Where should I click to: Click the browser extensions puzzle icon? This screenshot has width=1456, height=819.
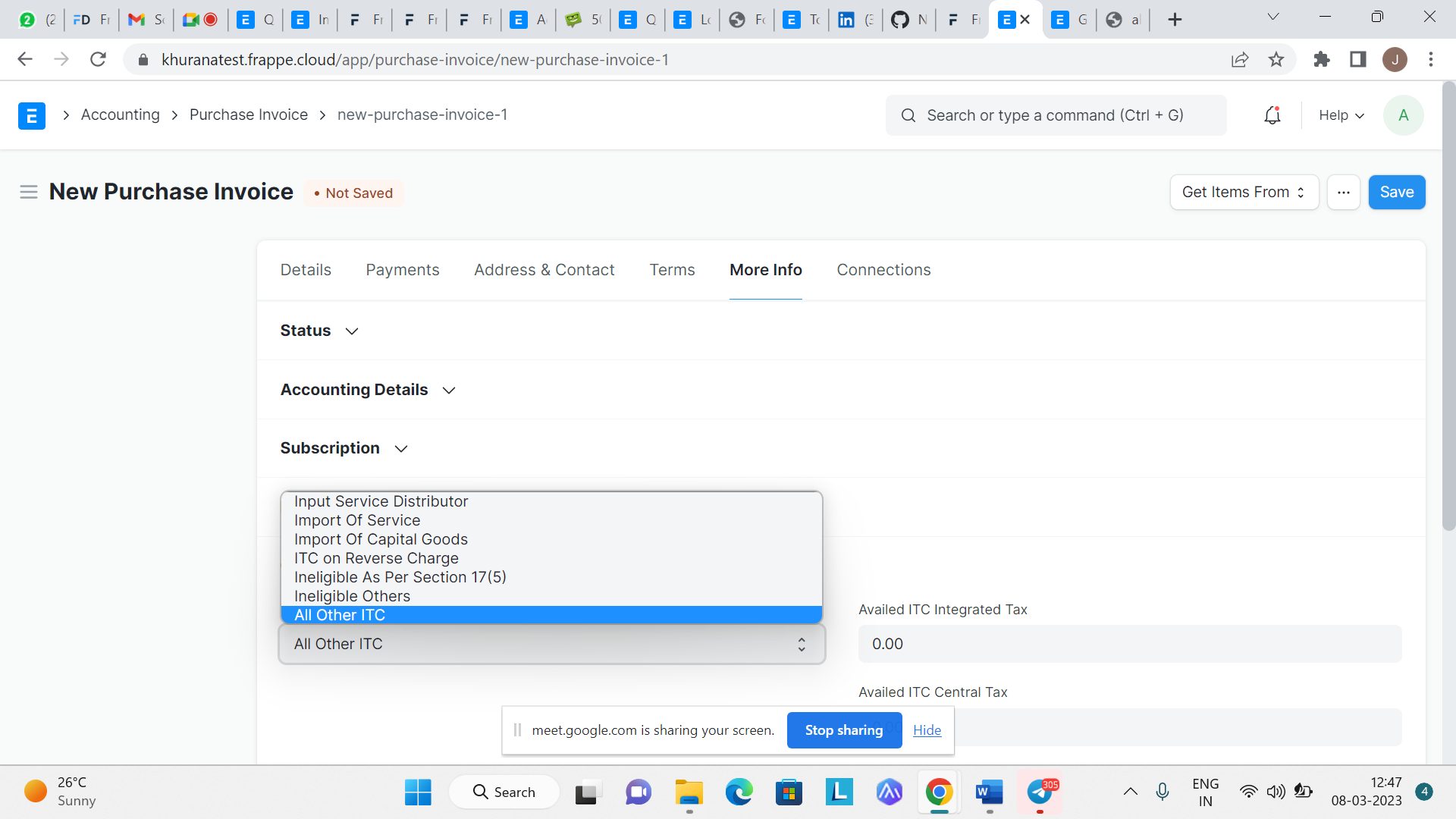pyautogui.click(x=1322, y=60)
